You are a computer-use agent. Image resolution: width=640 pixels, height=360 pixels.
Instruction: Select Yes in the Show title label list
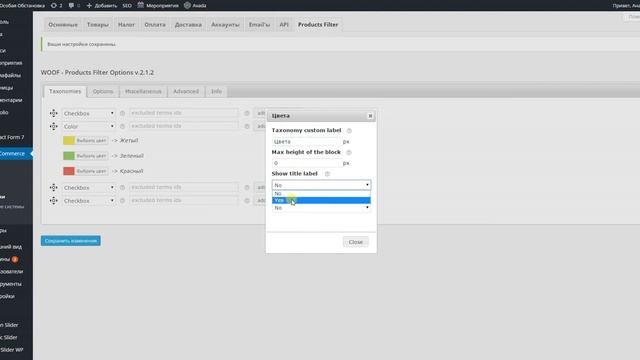[321, 200]
